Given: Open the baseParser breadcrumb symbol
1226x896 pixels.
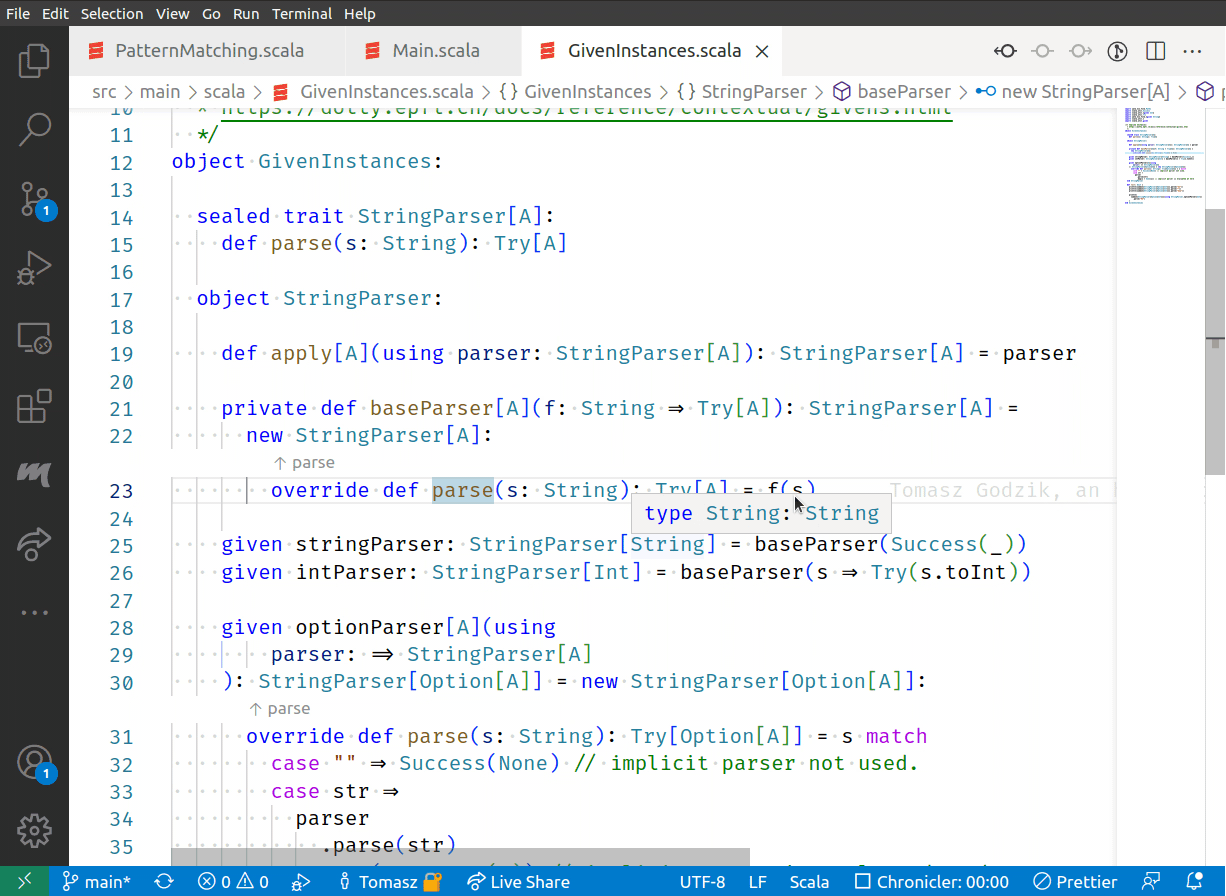Looking at the screenshot, I should click(892, 91).
